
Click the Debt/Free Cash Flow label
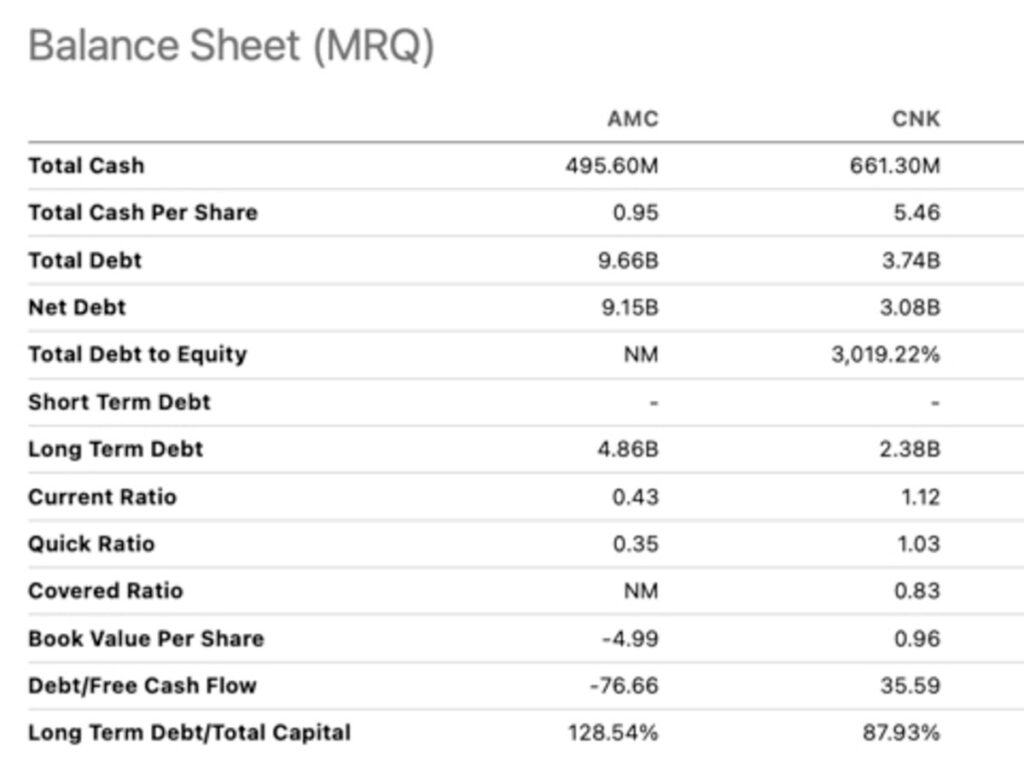point(142,686)
